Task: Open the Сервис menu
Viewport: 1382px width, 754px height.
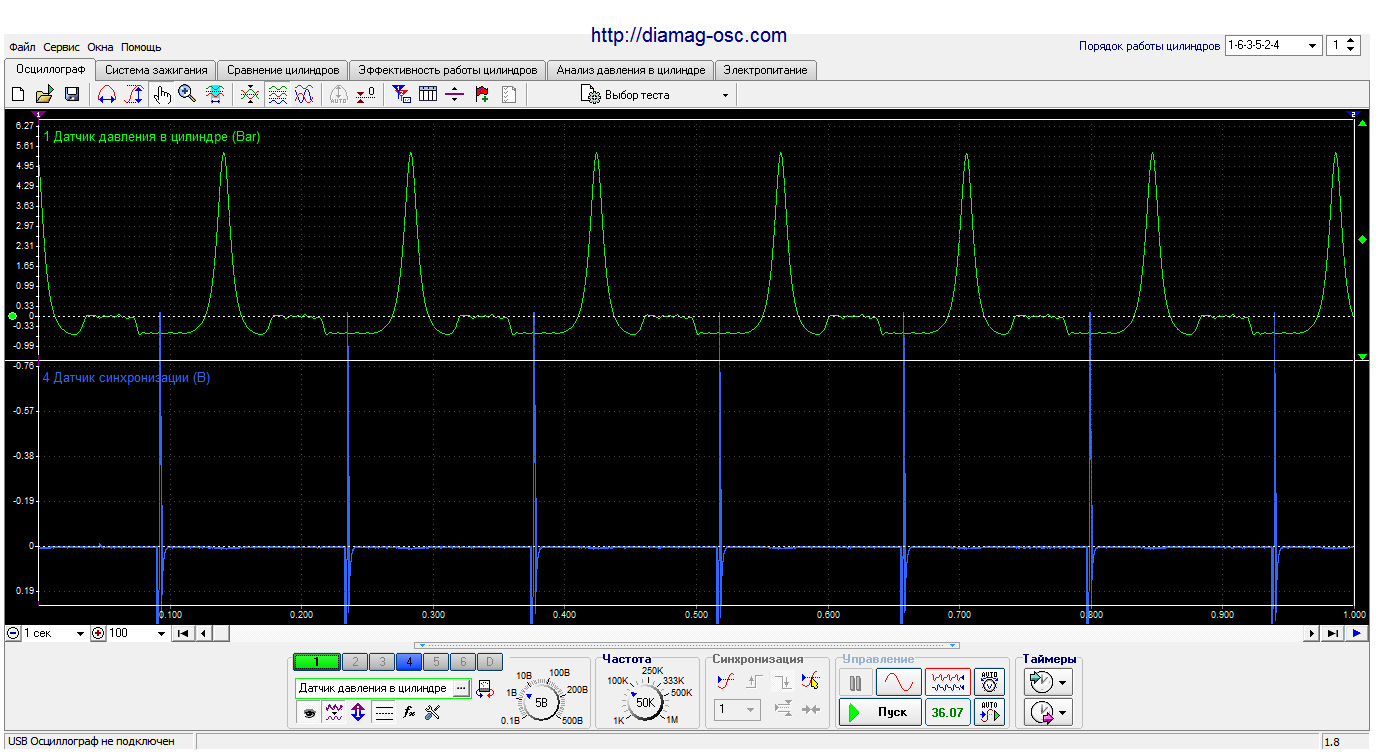Action: click(62, 47)
